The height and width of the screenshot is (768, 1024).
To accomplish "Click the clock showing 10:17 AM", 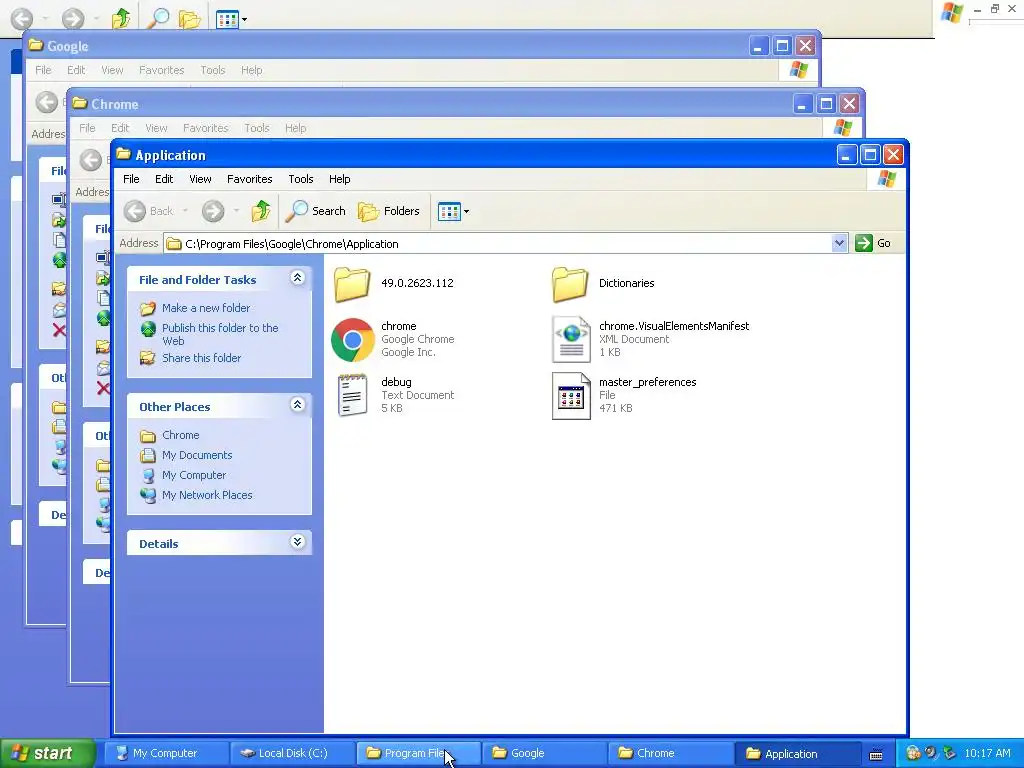I will (987, 753).
